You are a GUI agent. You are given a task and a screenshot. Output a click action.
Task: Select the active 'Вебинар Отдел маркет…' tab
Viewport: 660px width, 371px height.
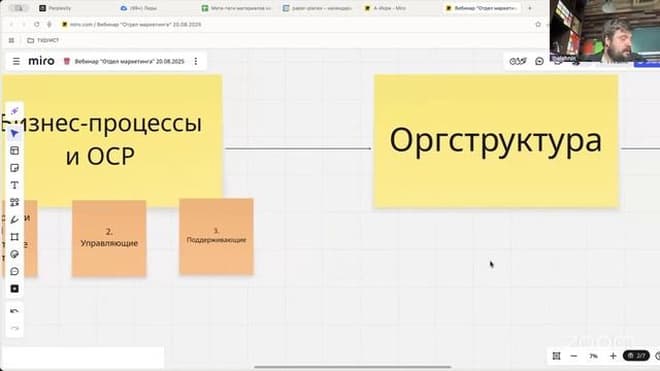(481, 8)
